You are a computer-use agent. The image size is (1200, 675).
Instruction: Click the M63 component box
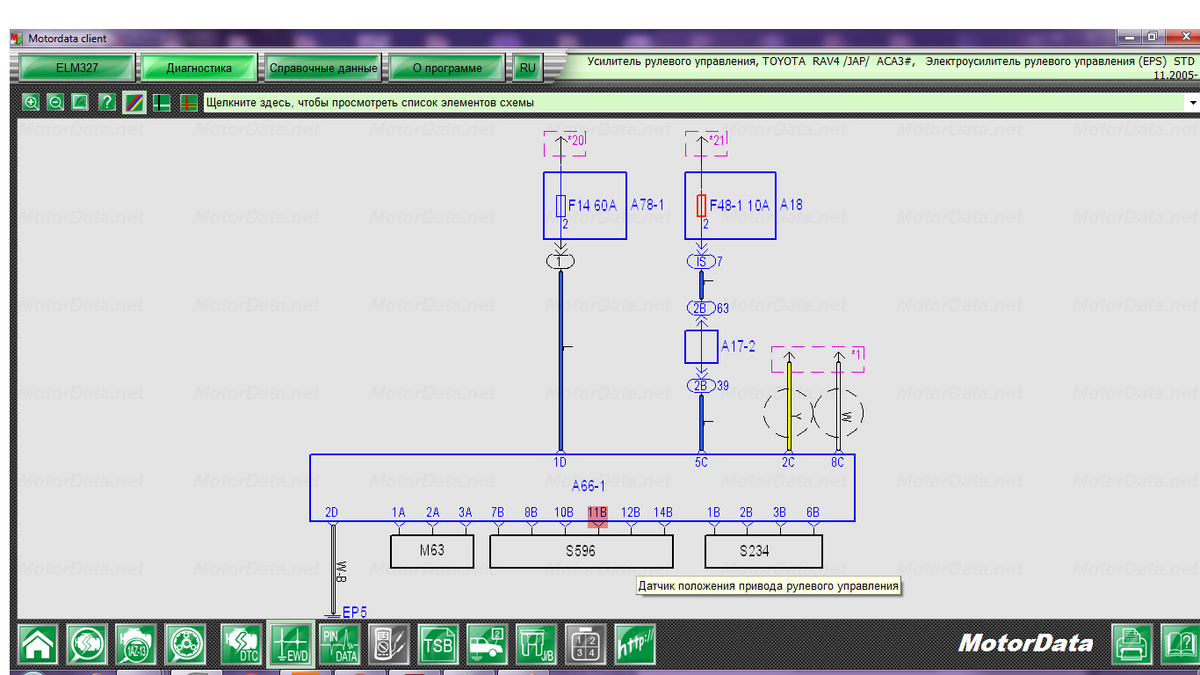tap(432, 551)
